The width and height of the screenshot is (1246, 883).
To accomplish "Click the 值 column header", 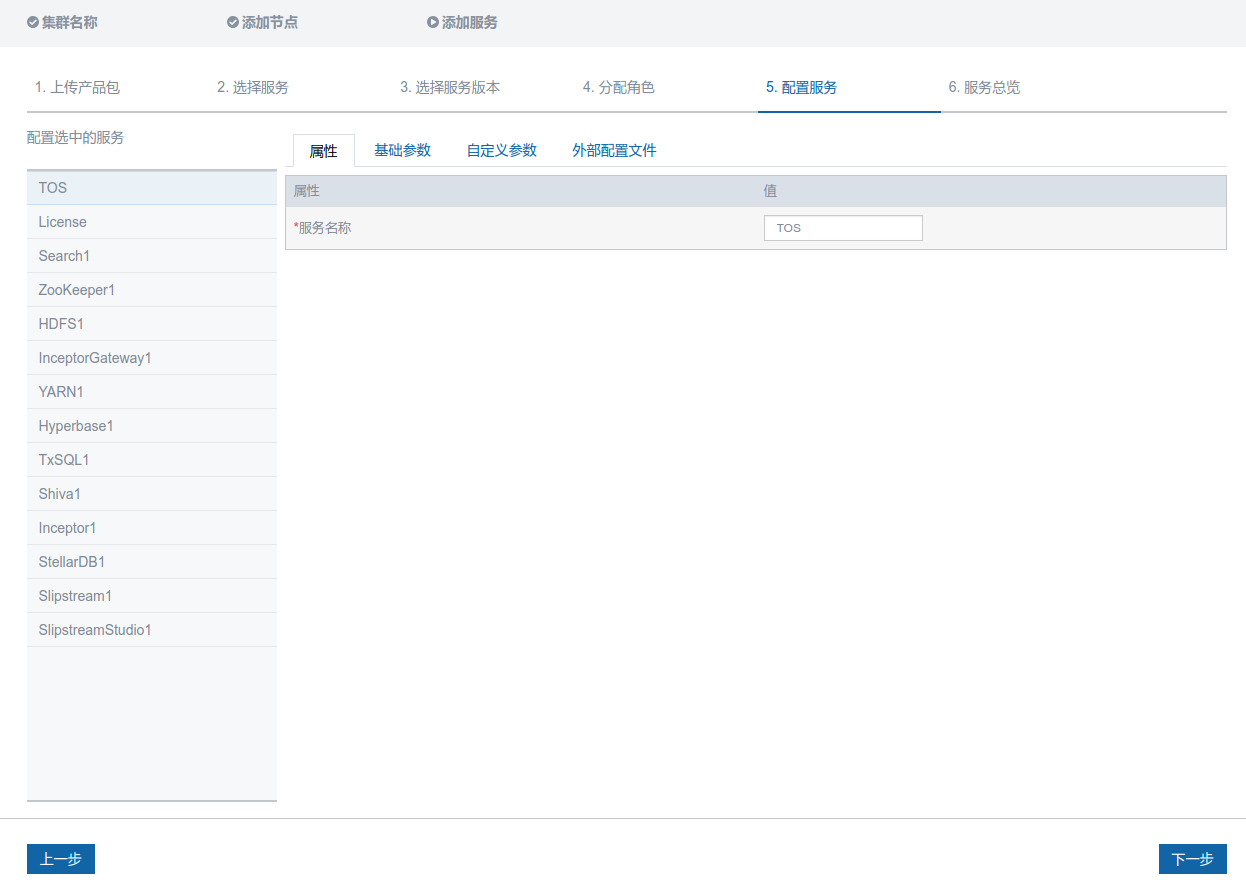I will 770,191.
